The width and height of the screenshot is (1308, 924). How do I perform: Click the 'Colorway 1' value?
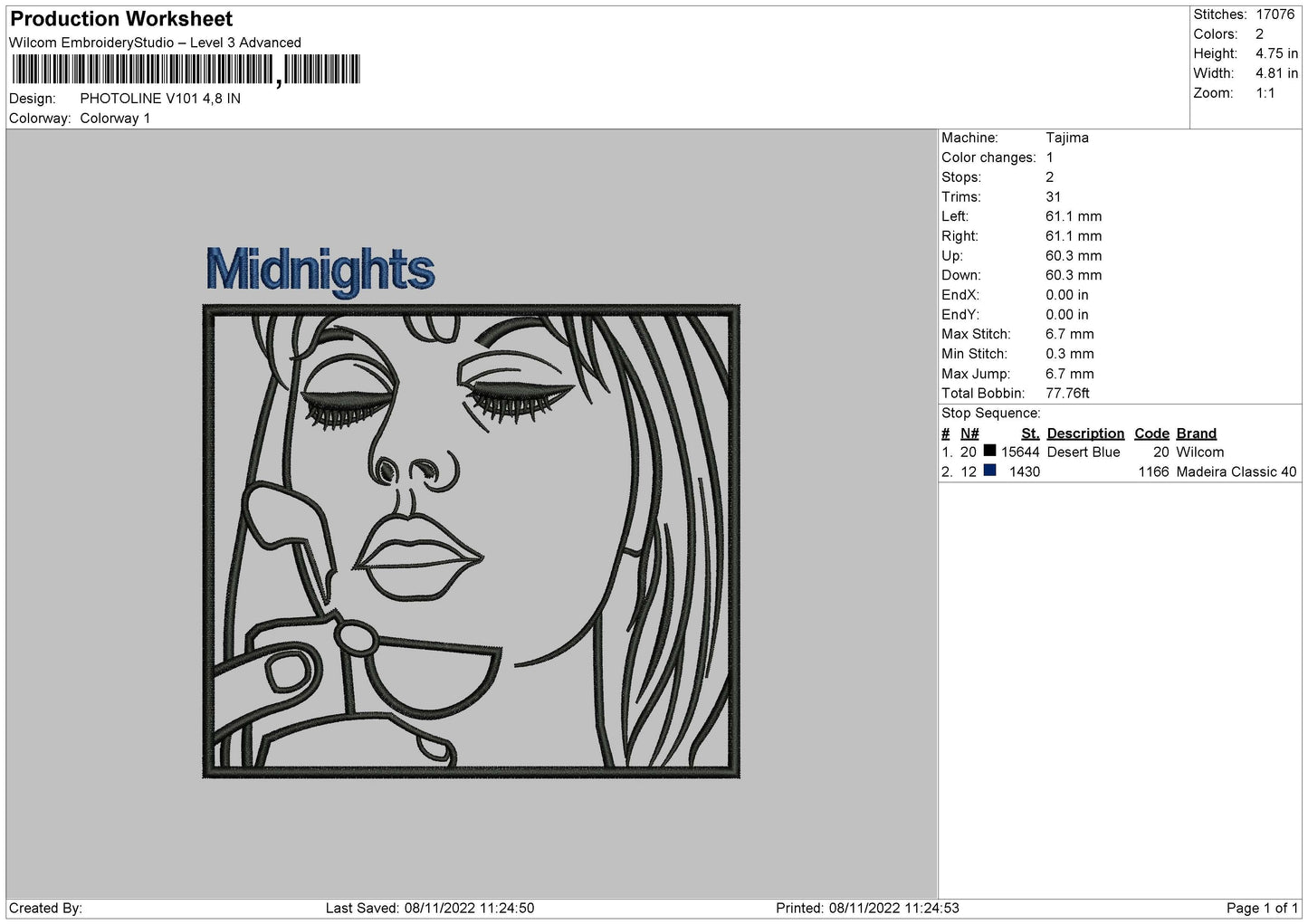115,119
